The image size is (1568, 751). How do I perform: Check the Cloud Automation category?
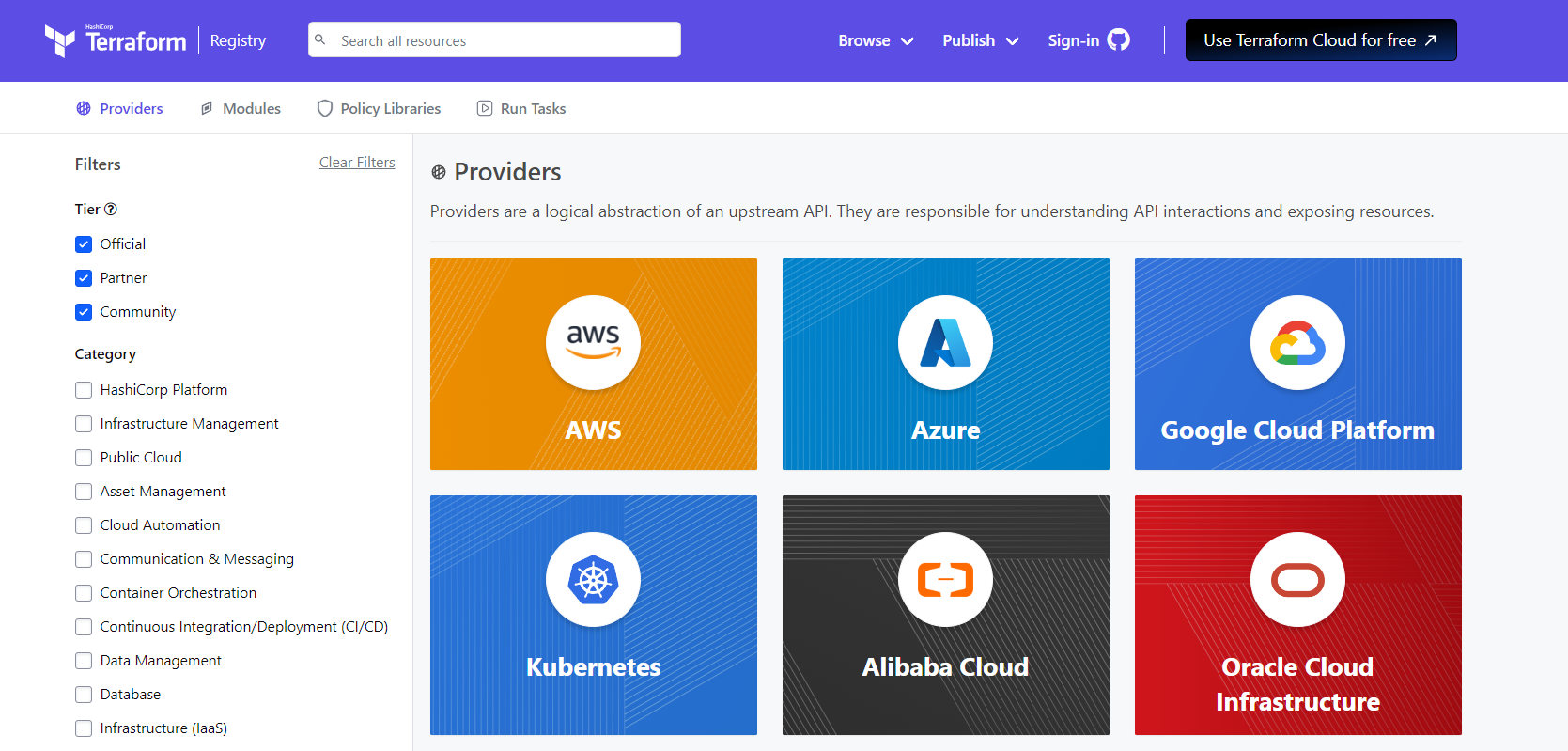click(x=84, y=525)
